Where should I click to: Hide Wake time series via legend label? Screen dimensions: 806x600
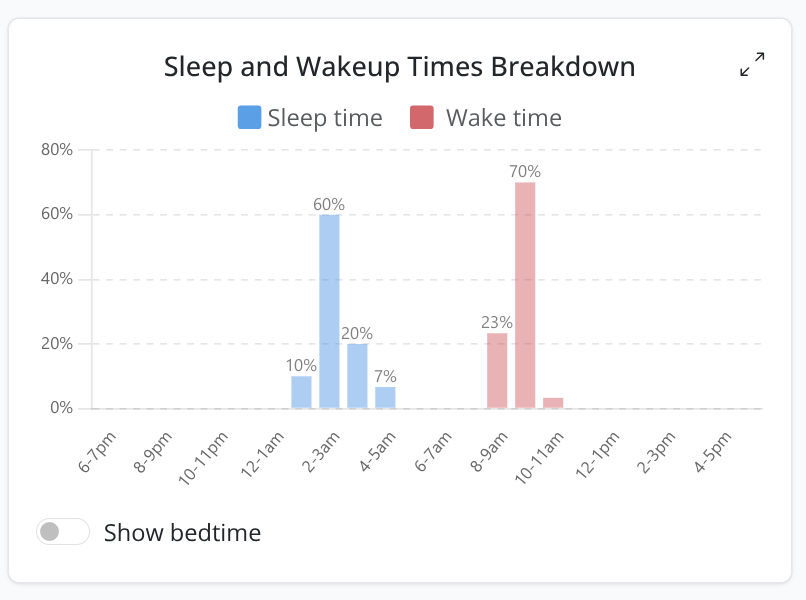pos(503,118)
